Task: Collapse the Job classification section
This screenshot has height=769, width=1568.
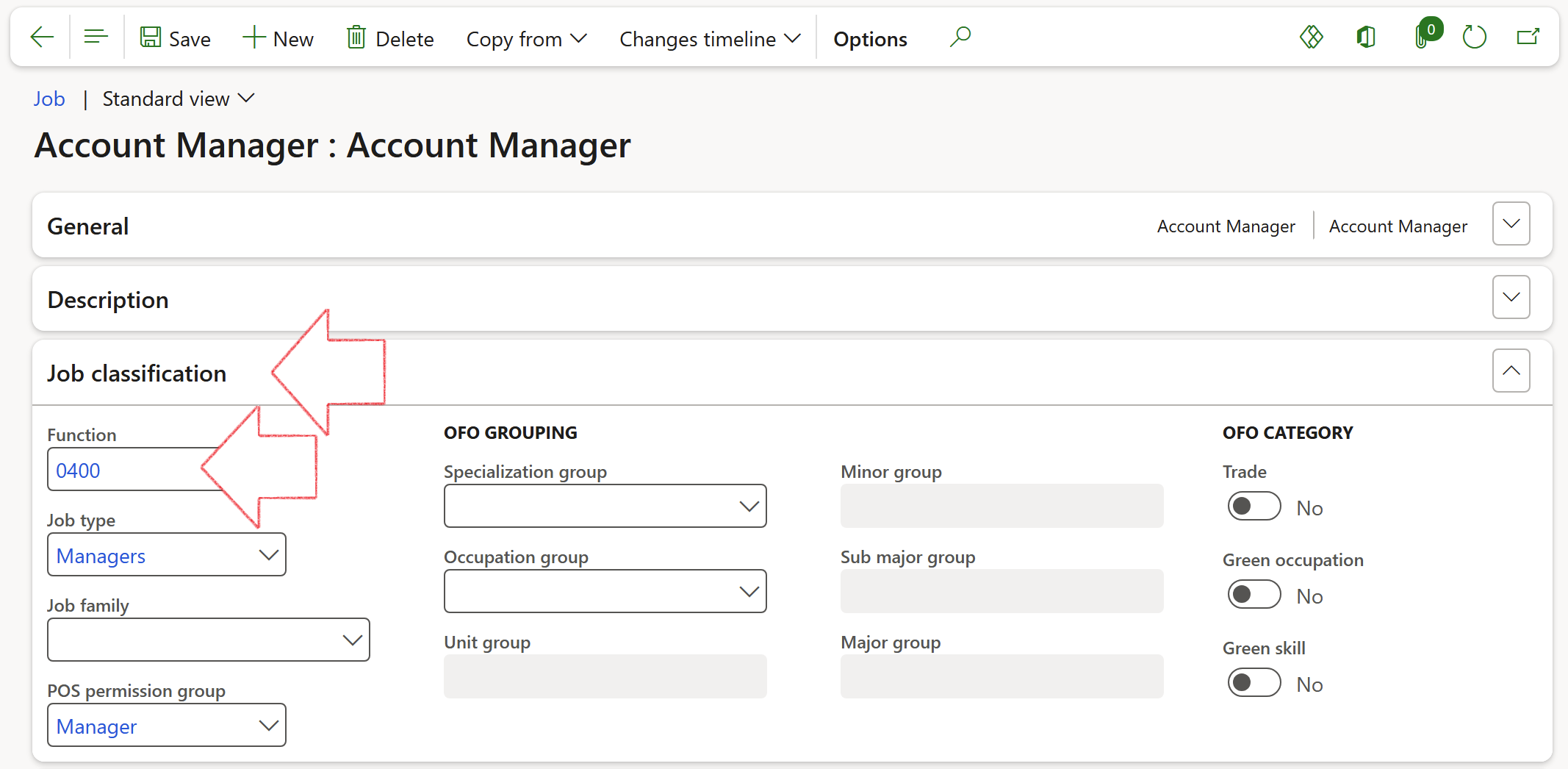Action: [1511, 371]
